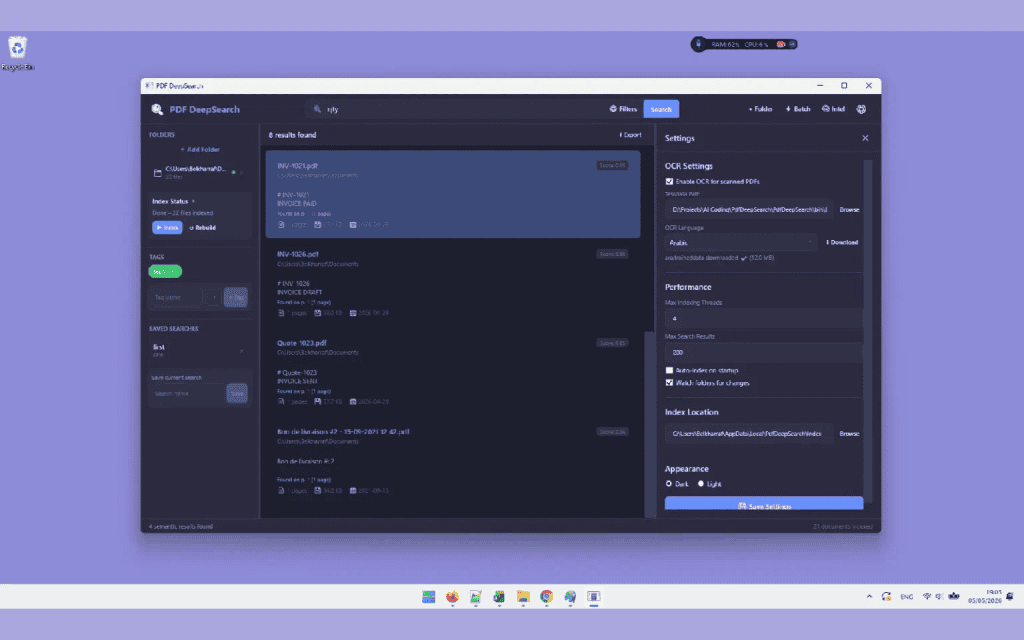Click the settings gear icon in header

861,109
